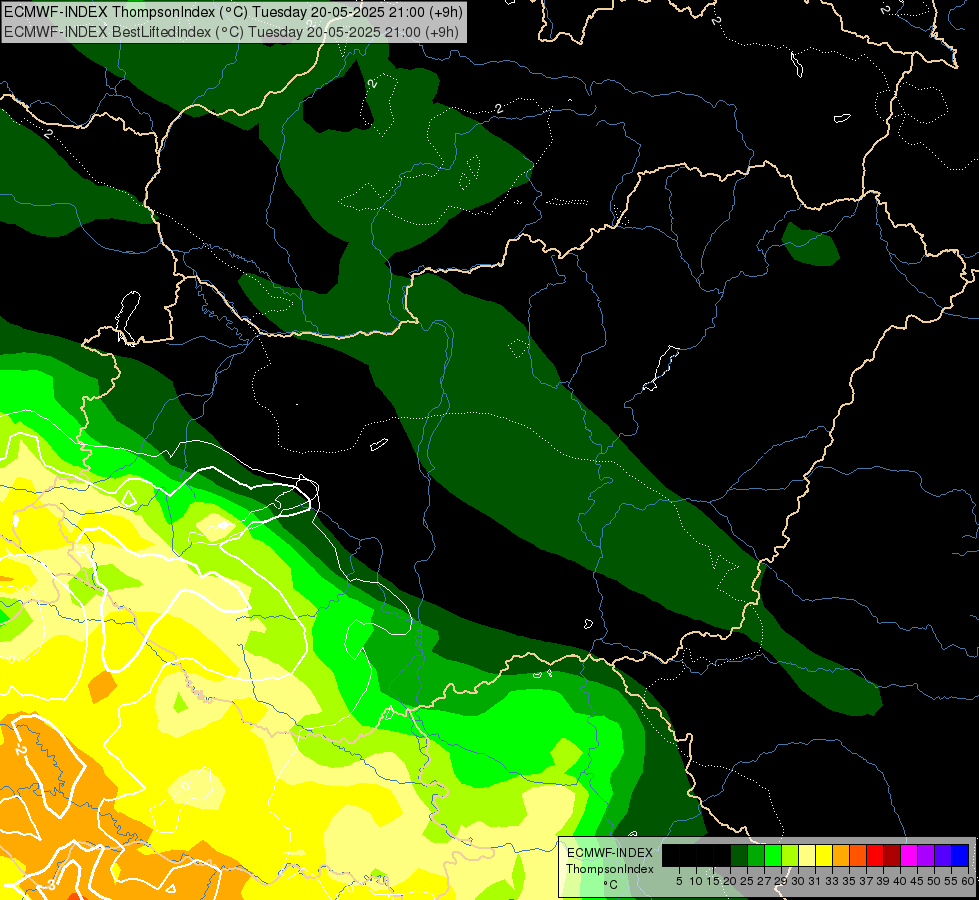Click the legend tick value 30
This screenshot has width=979, height=900.
tap(799, 881)
